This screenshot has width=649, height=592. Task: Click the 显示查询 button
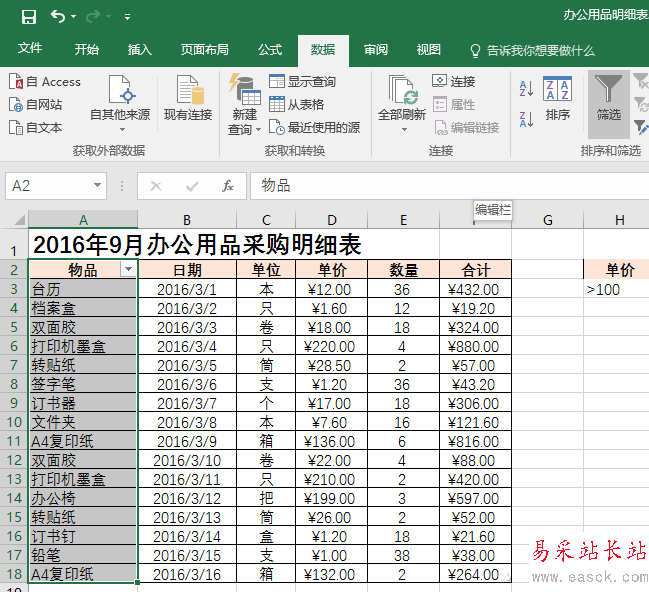pyautogui.click(x=302, y=82)
